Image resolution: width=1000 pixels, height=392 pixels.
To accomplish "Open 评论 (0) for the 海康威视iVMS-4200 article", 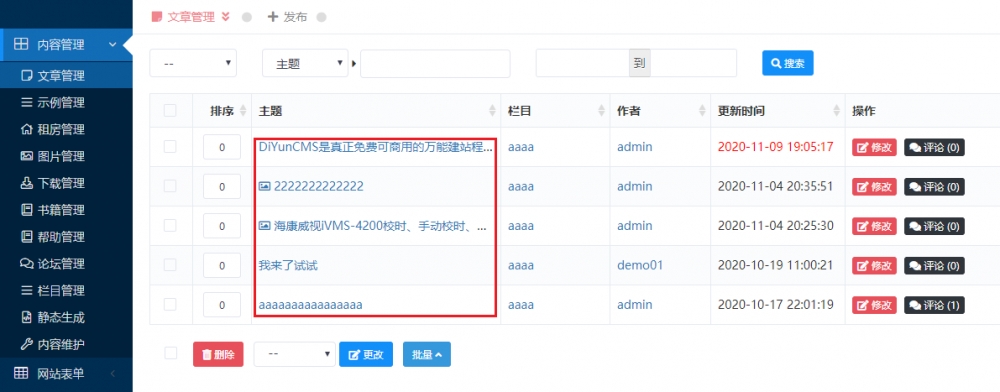I will click(934, 226).
